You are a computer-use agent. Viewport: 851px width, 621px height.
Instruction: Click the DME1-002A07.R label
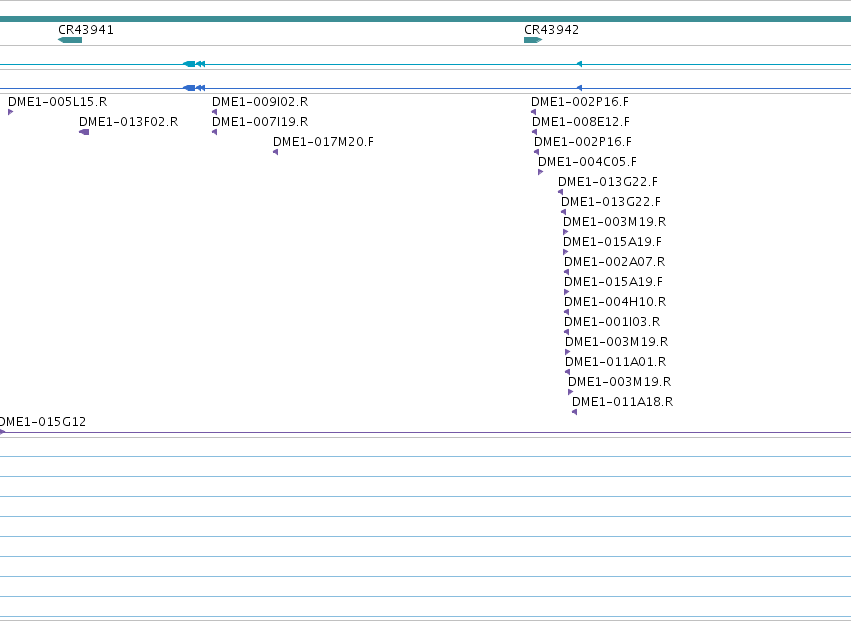tap(614, 262)
